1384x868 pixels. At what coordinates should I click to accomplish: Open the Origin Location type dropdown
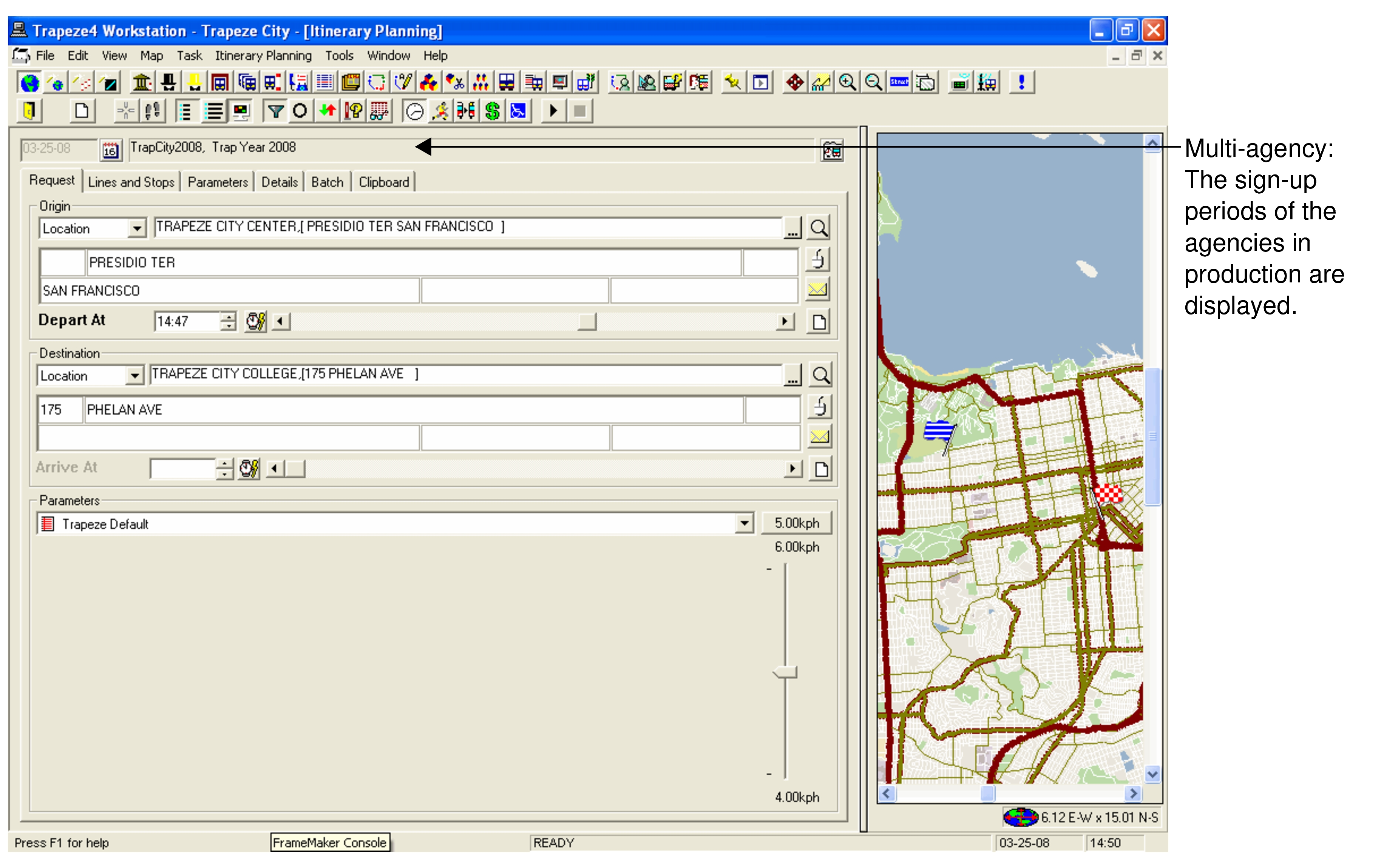coord(138,228)
